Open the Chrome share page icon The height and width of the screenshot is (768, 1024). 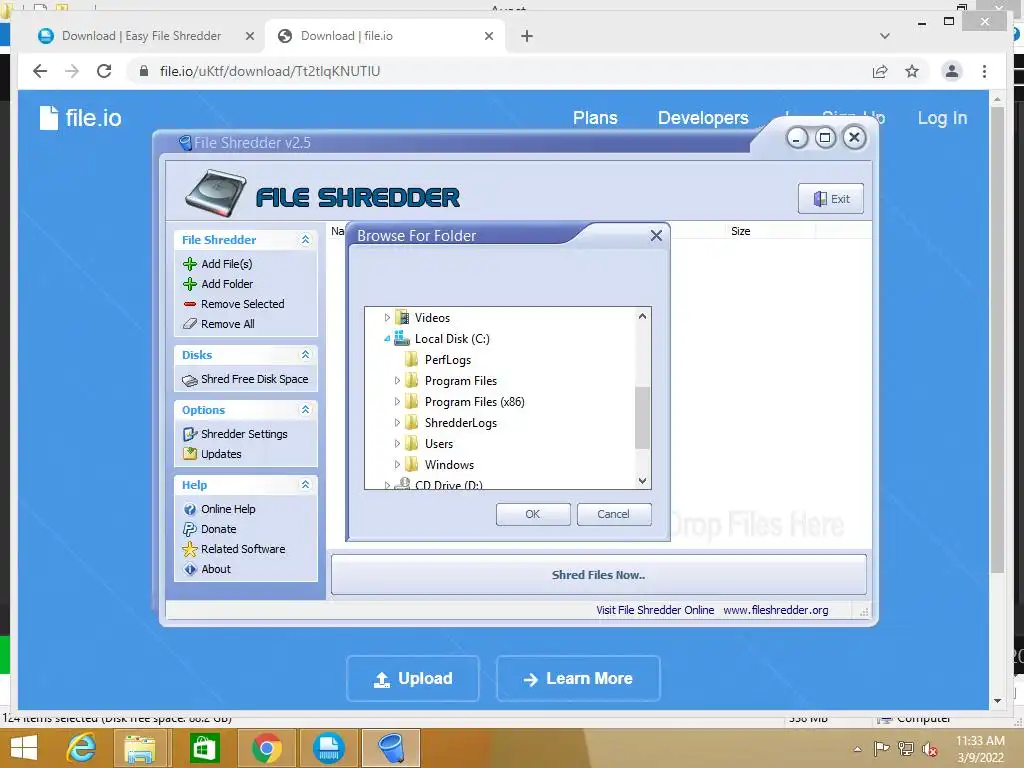[880, 71]
